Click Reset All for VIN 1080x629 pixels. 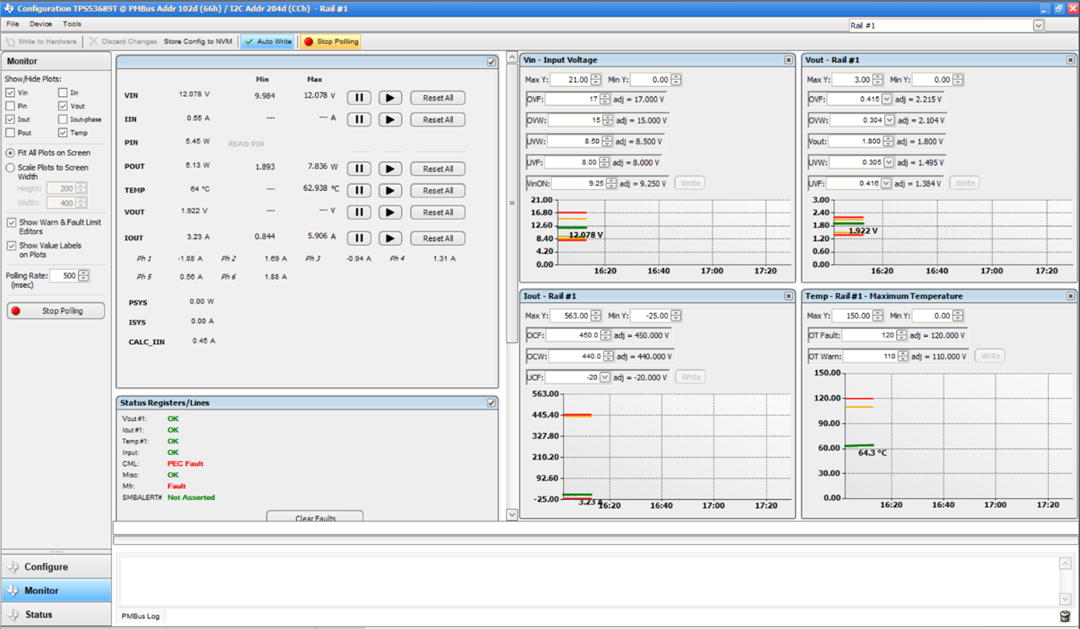437,98
